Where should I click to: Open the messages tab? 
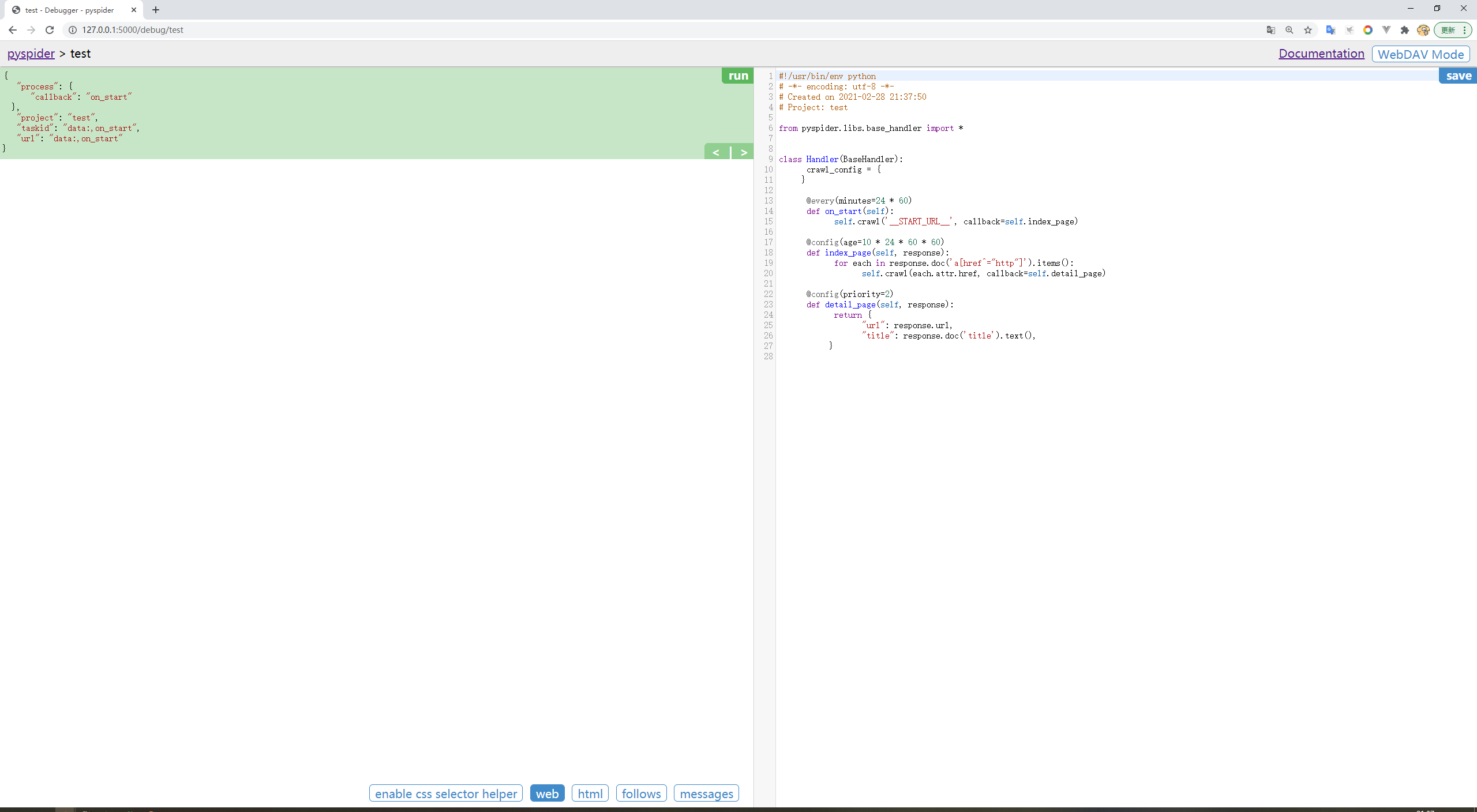[706, 794]
